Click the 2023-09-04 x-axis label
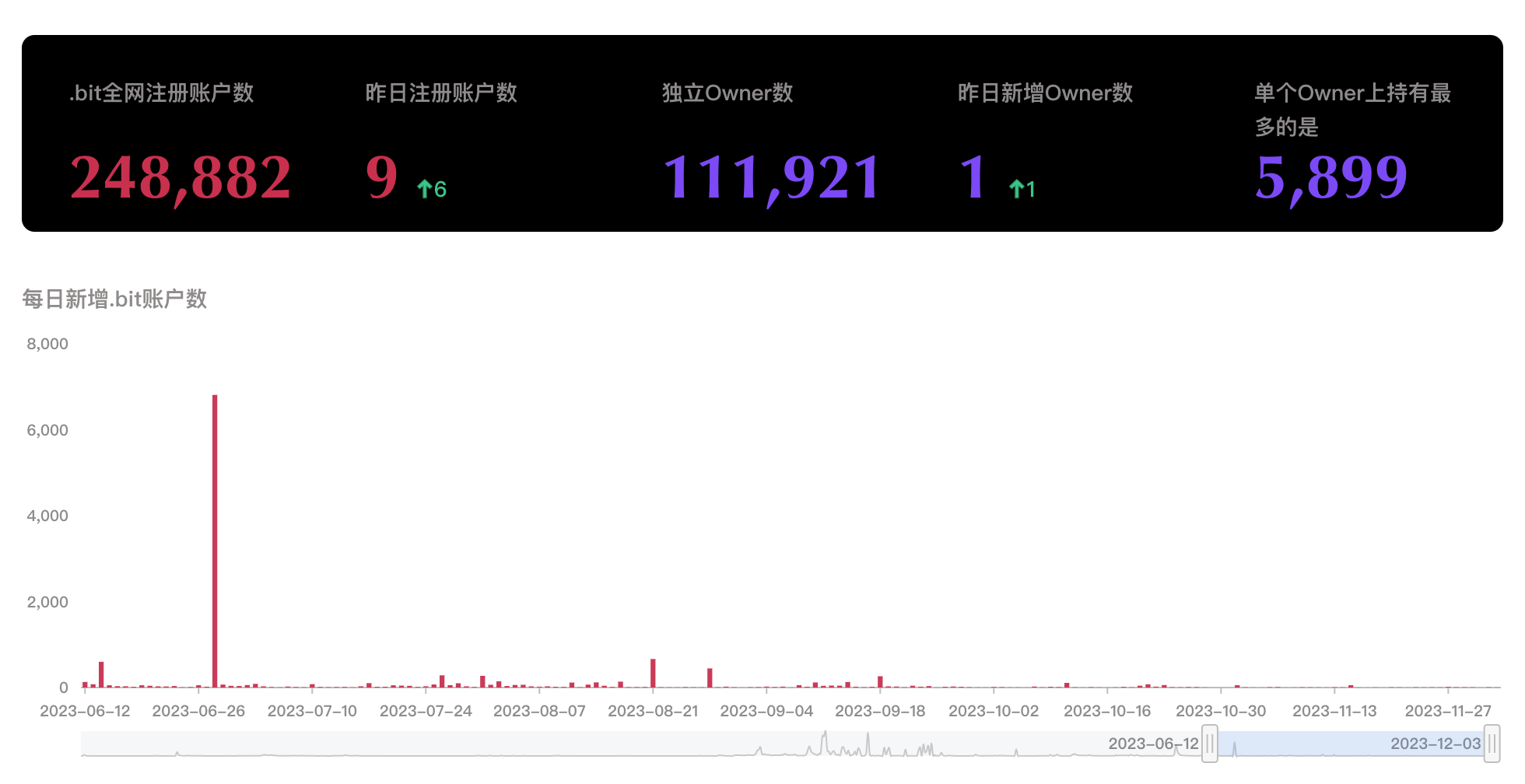This screenshot has height=784, width=1525. (766, 711)
